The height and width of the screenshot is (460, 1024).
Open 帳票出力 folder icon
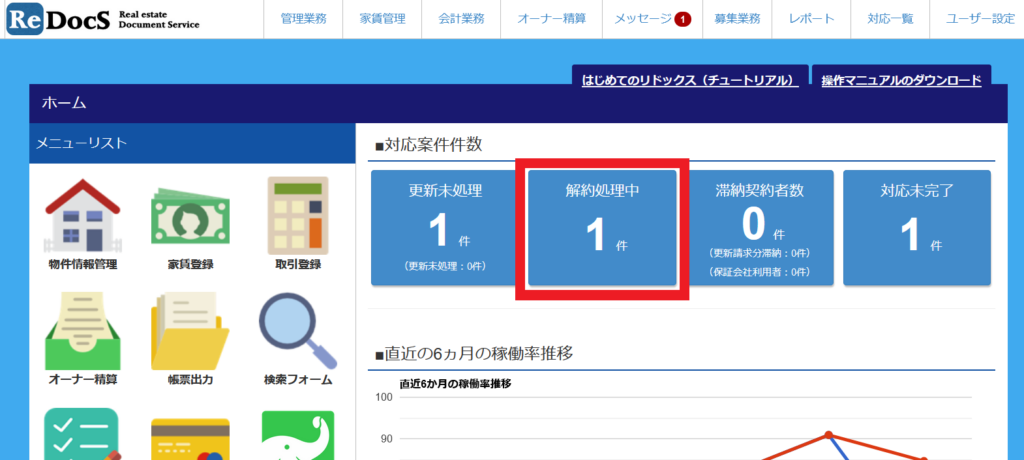(190, 331)
